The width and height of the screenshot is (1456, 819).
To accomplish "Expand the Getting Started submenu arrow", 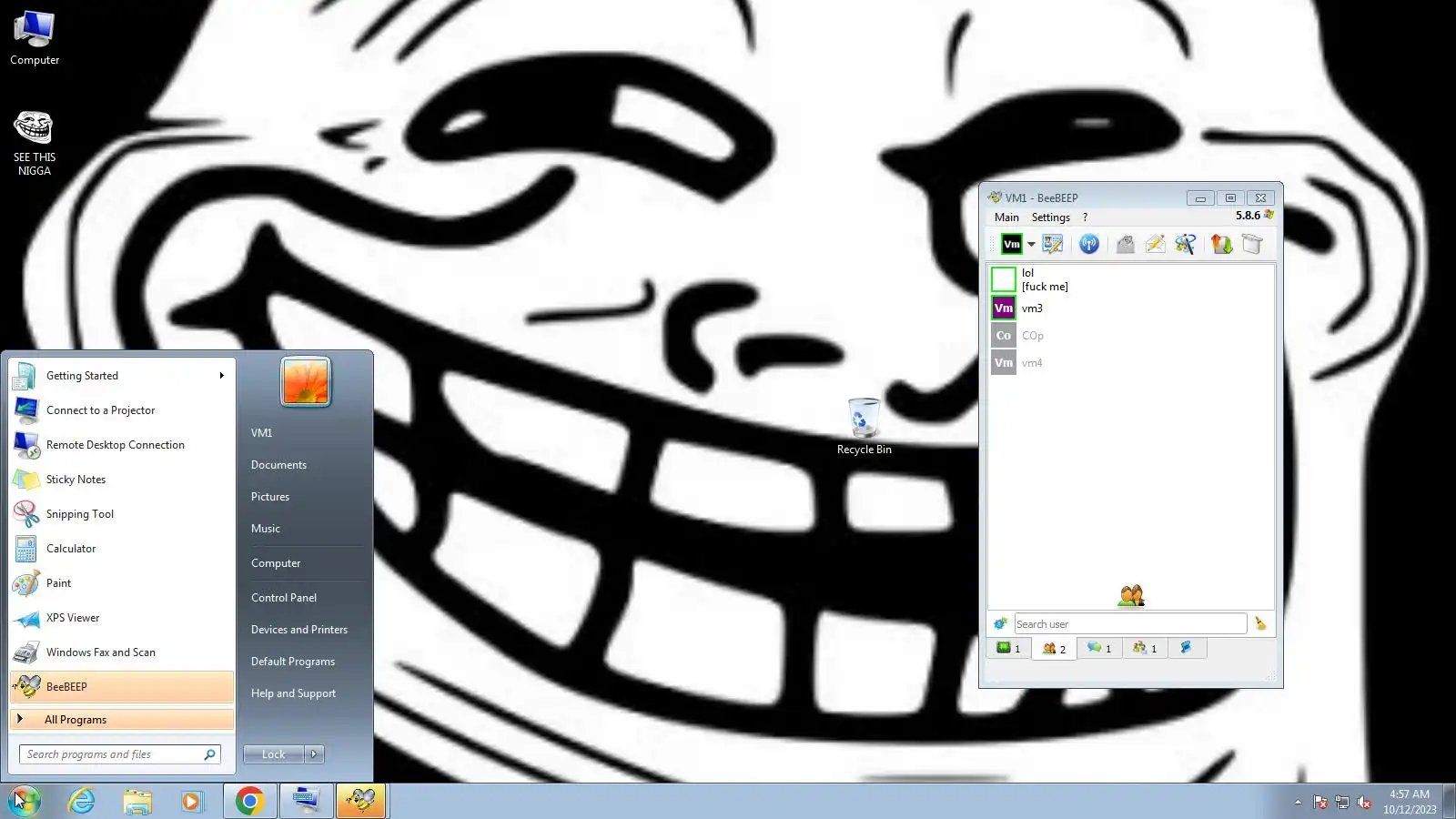I will tap(221, 376).
